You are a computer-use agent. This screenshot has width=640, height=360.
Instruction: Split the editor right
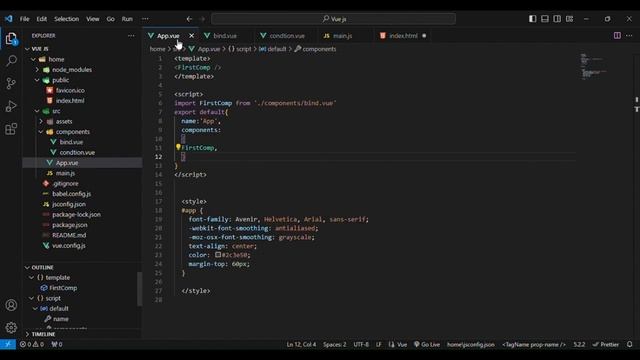tap(617, 36)
